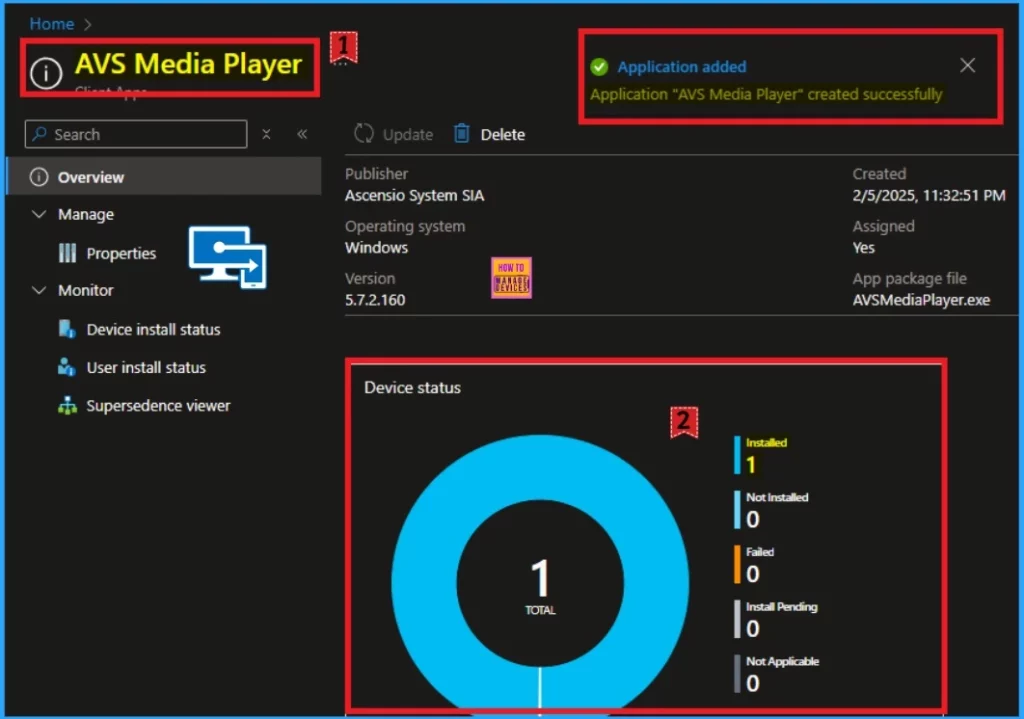Click the AVS Media Player info icon
This screenshot has height=719, width=1024.
(x=46, y=72)
